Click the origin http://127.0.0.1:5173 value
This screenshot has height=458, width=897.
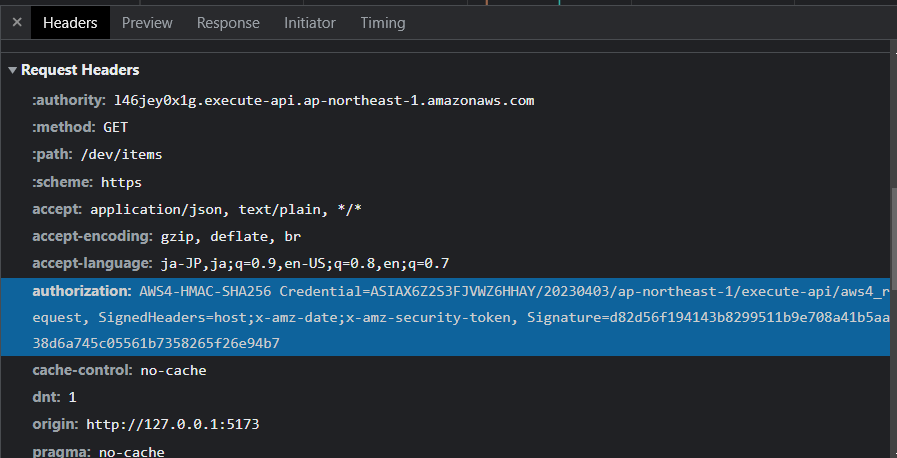pos(172,424)
